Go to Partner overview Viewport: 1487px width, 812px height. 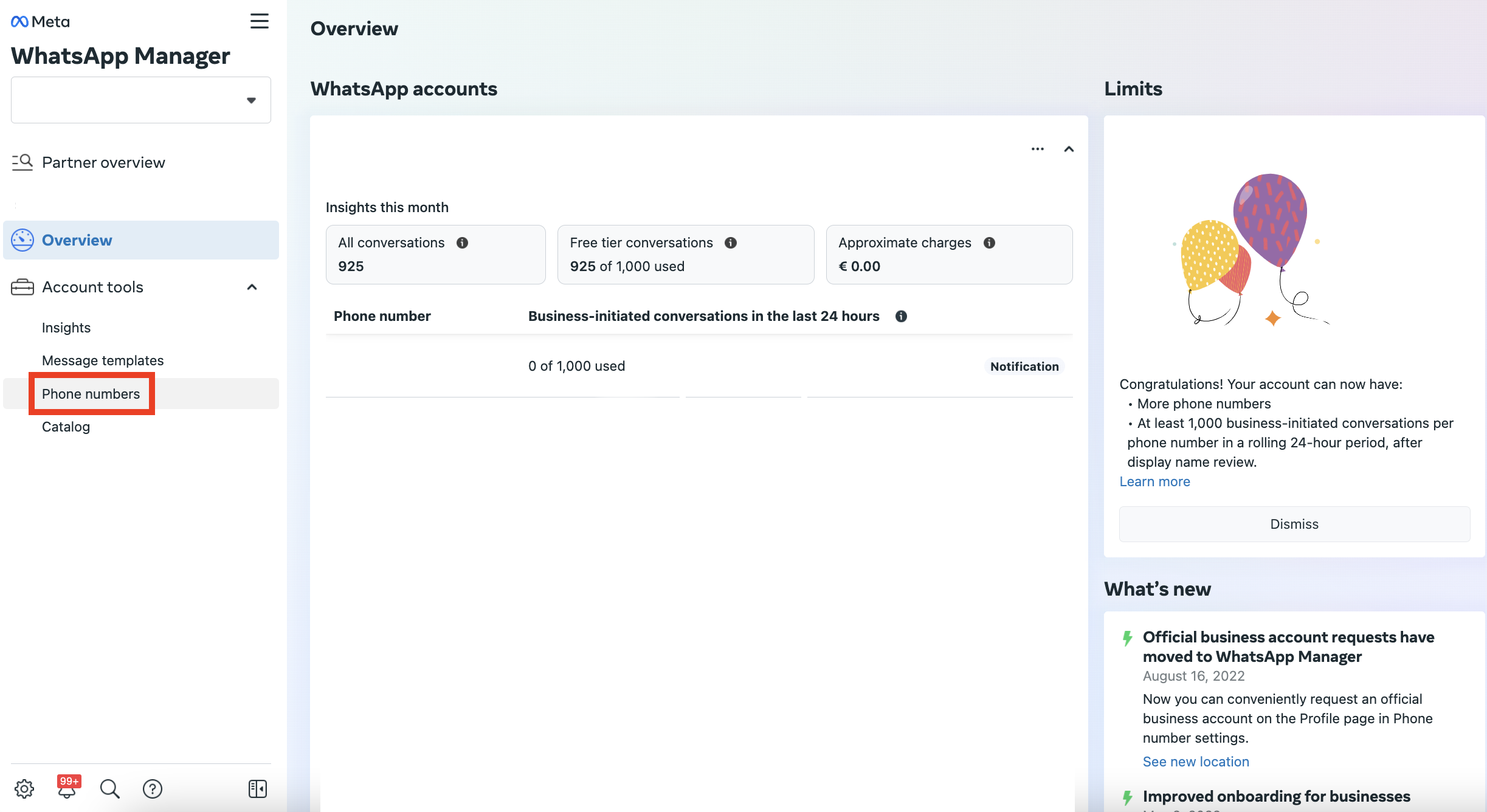pyautogui.click(x=103, y=162)
